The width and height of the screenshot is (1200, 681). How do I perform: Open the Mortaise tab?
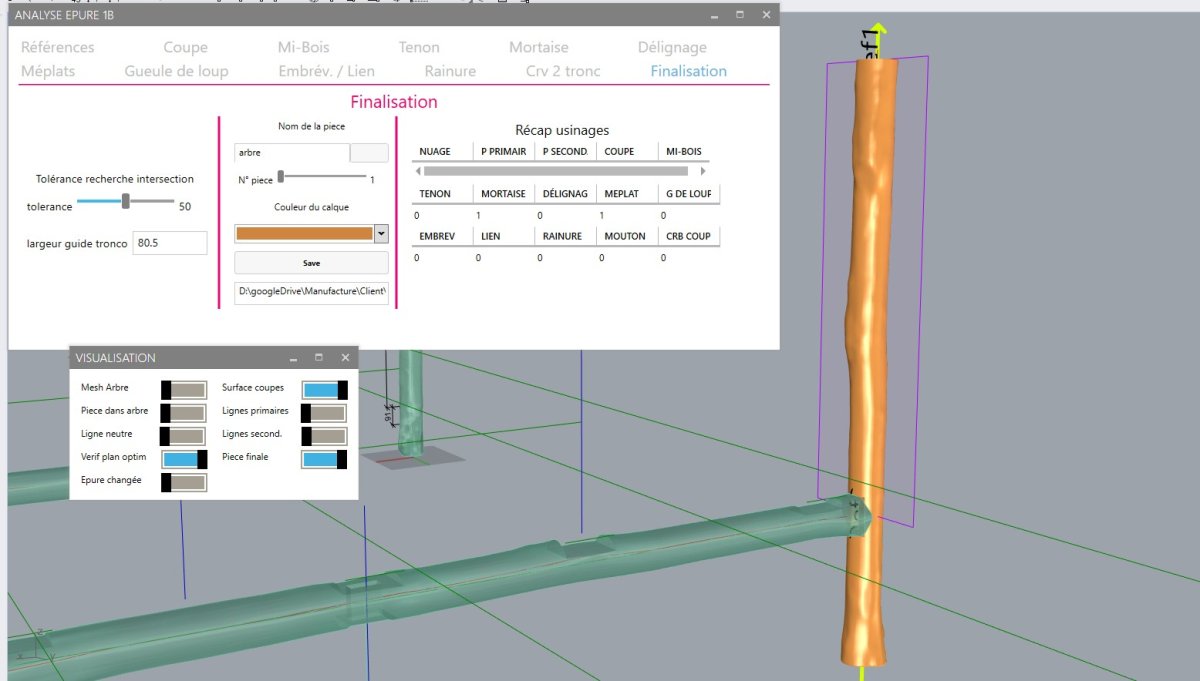pyautogui.click(x=538, y=47)
